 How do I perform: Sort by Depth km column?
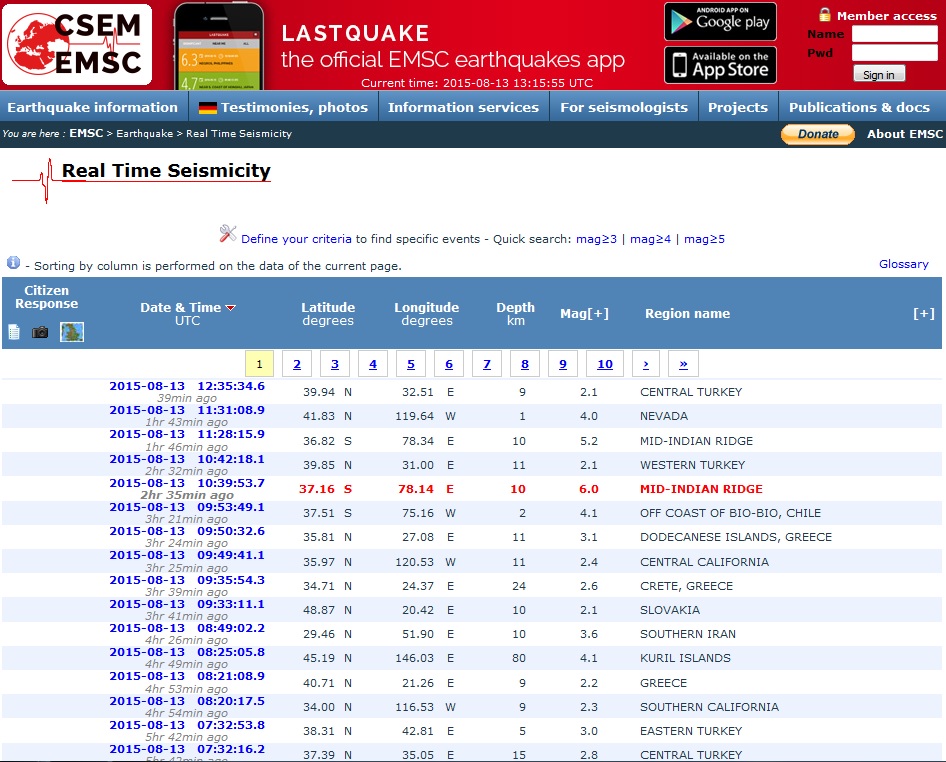pos(515,314)
